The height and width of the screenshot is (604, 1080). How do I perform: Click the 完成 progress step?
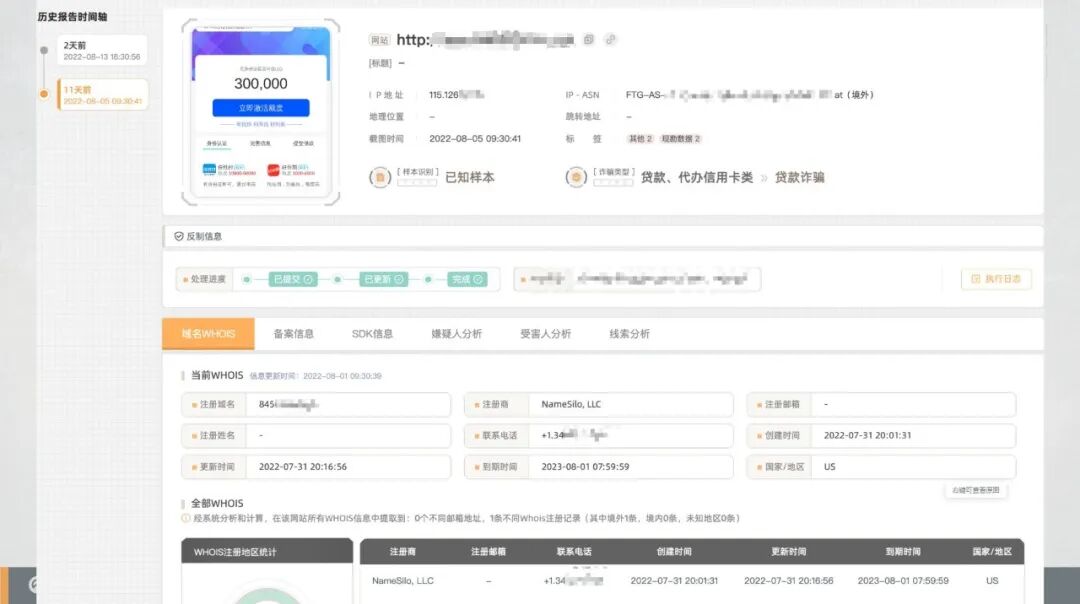467,279
